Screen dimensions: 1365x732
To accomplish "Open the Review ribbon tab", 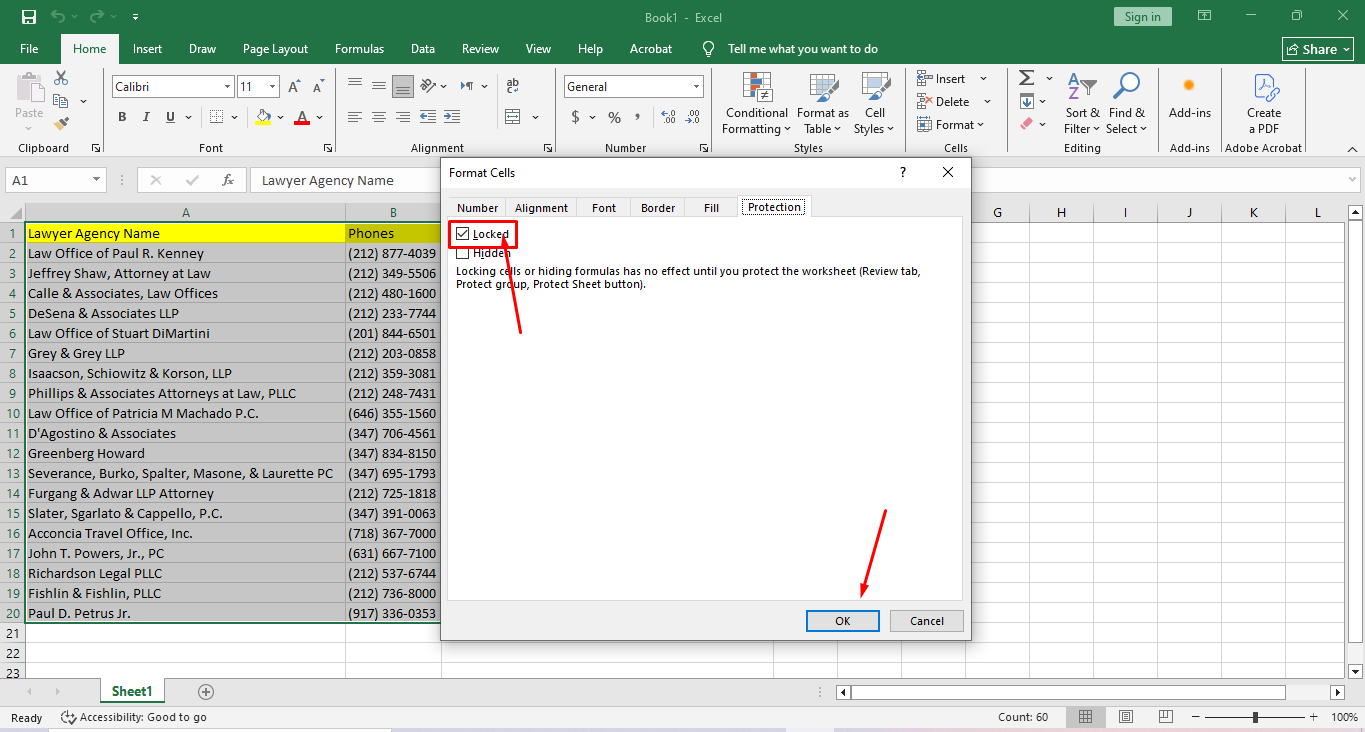I will [x=480, y=49].
